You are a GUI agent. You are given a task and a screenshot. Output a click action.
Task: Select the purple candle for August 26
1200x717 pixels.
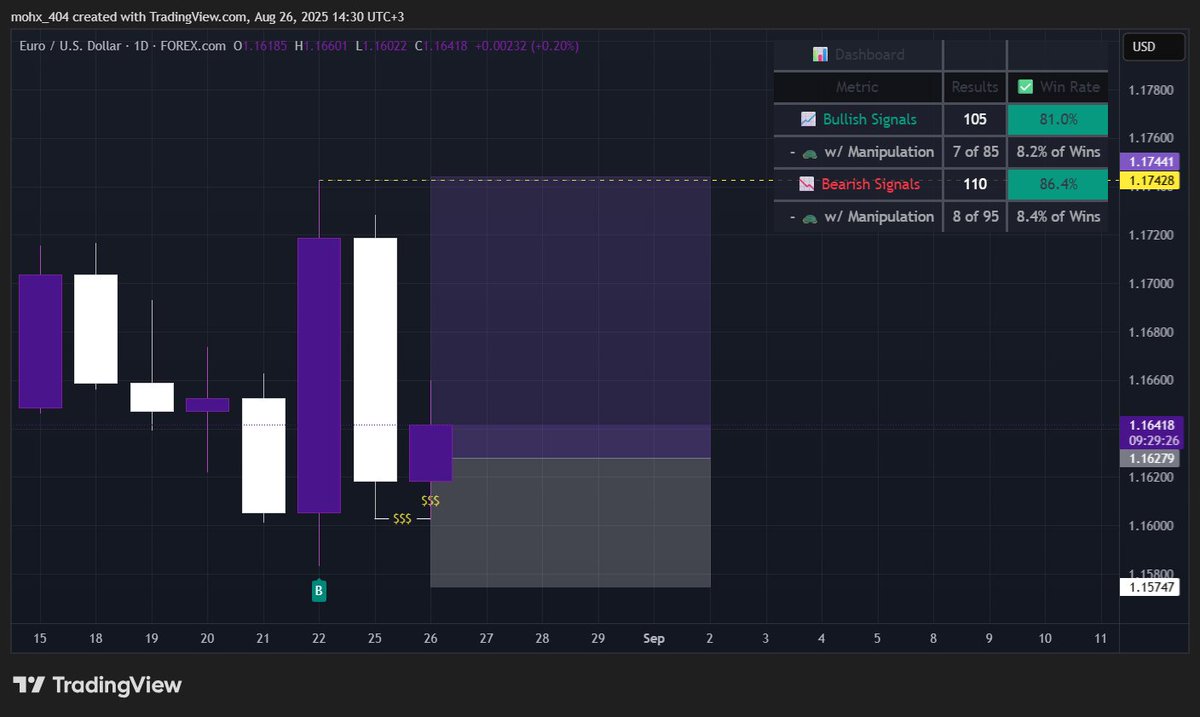click(431, 453)
